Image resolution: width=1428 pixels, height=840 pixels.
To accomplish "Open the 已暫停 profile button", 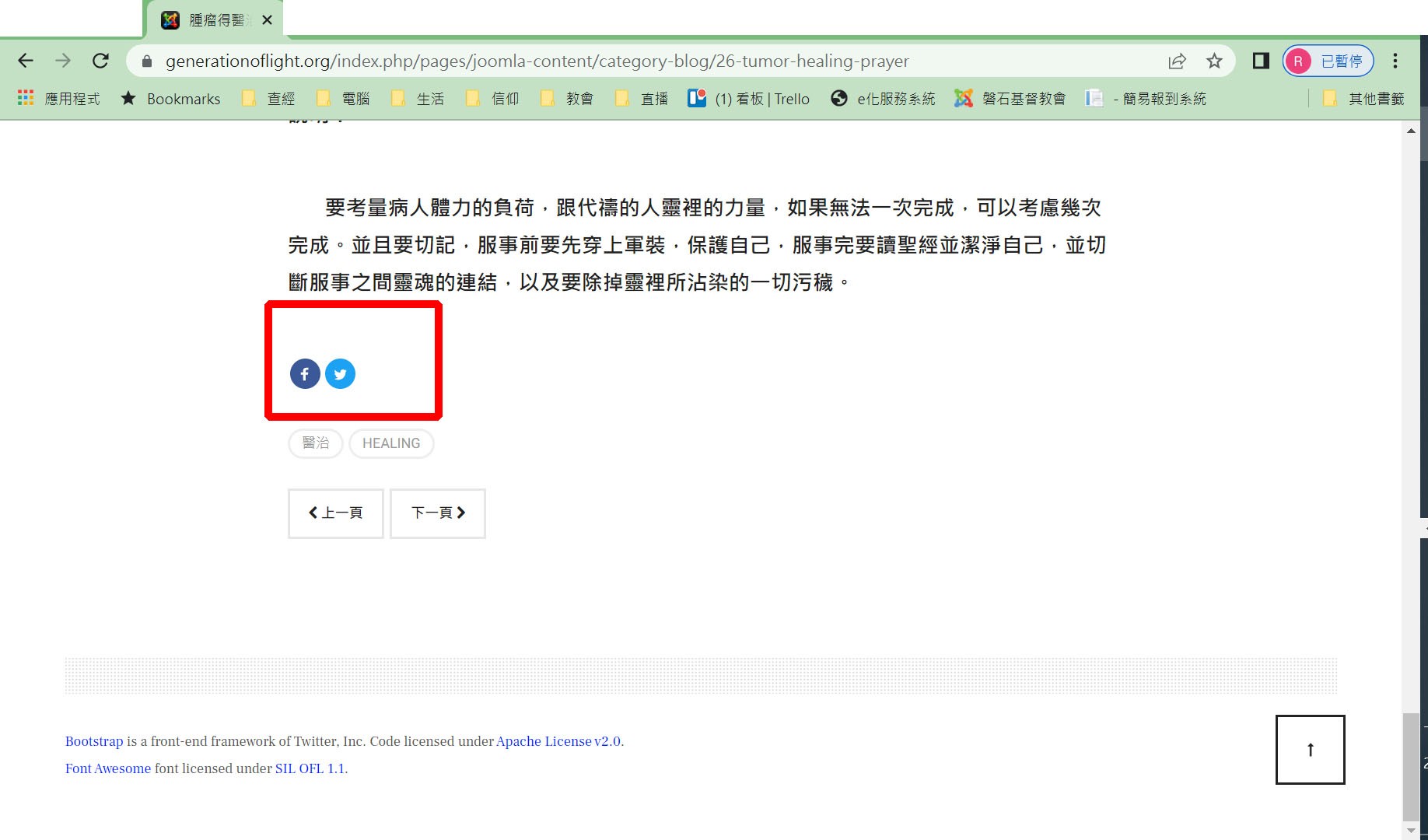I will pyautogui.click(x=1328, y=61).
